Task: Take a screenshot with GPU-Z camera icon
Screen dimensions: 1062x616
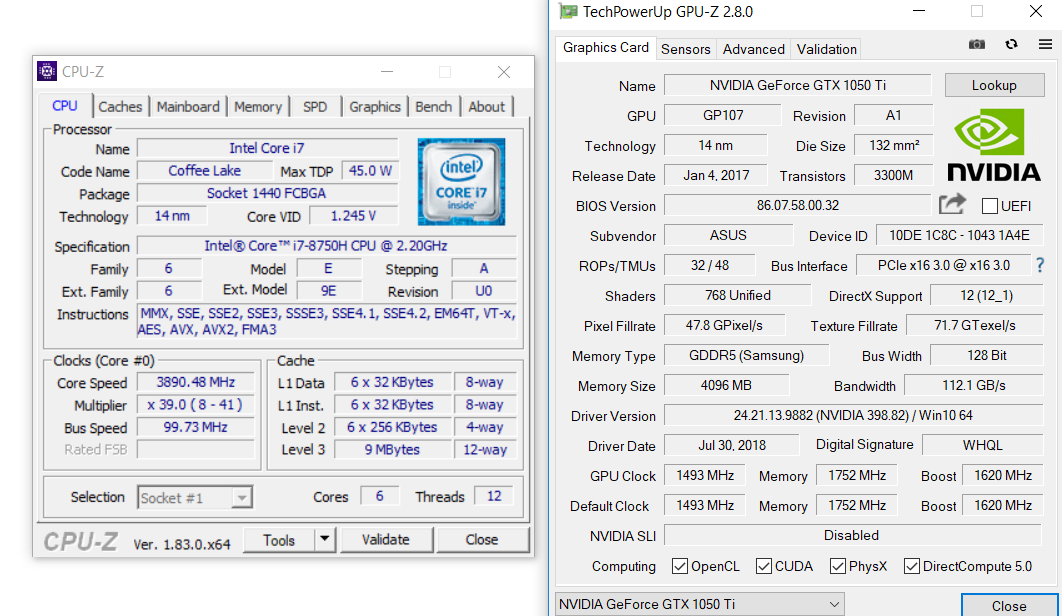Action: click(977, 45)
